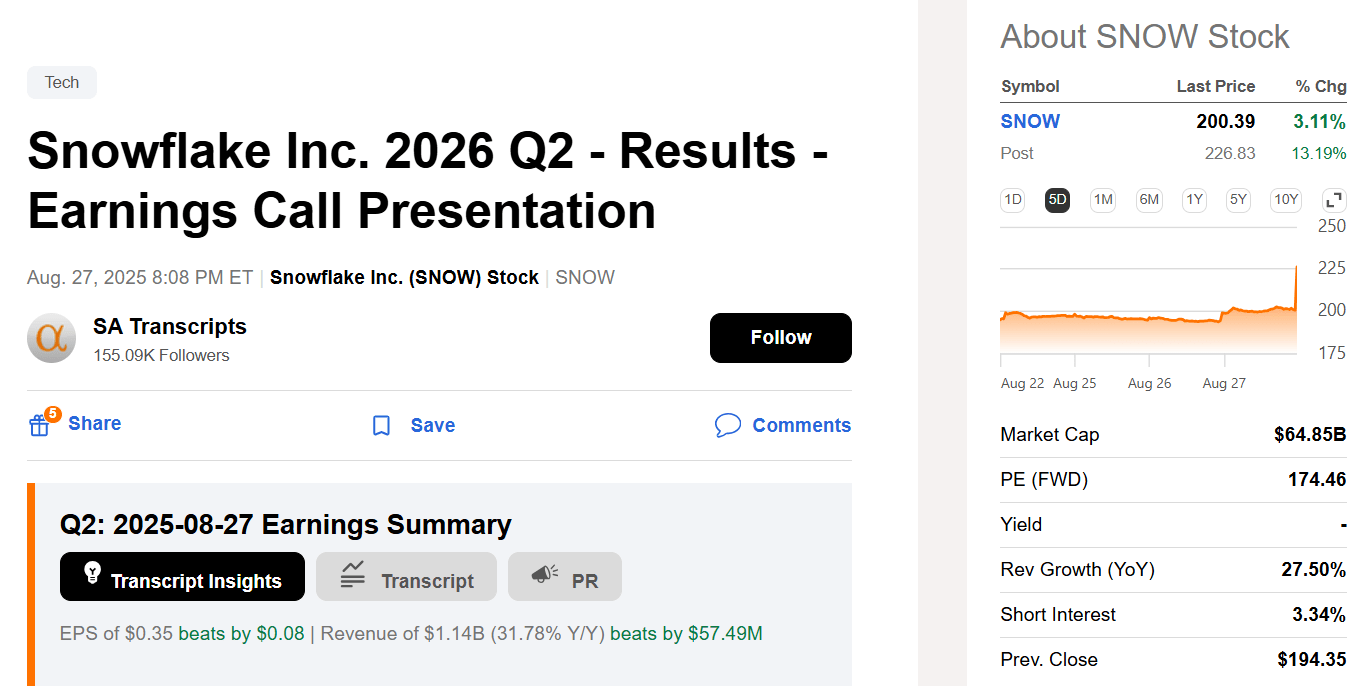Click the megaphone icon on PR tab

(545, 574)
